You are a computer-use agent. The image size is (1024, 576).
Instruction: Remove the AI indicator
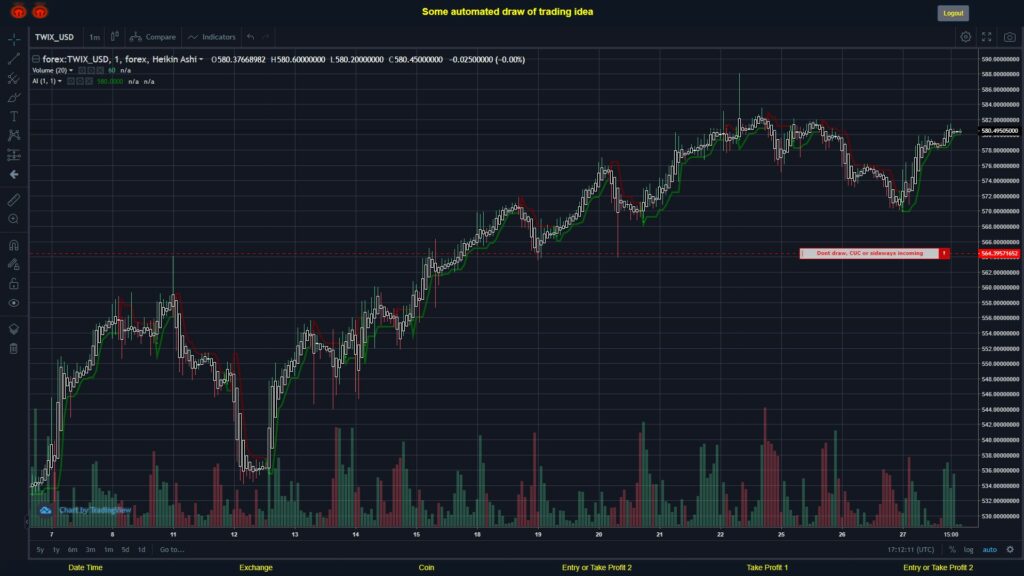89,82
